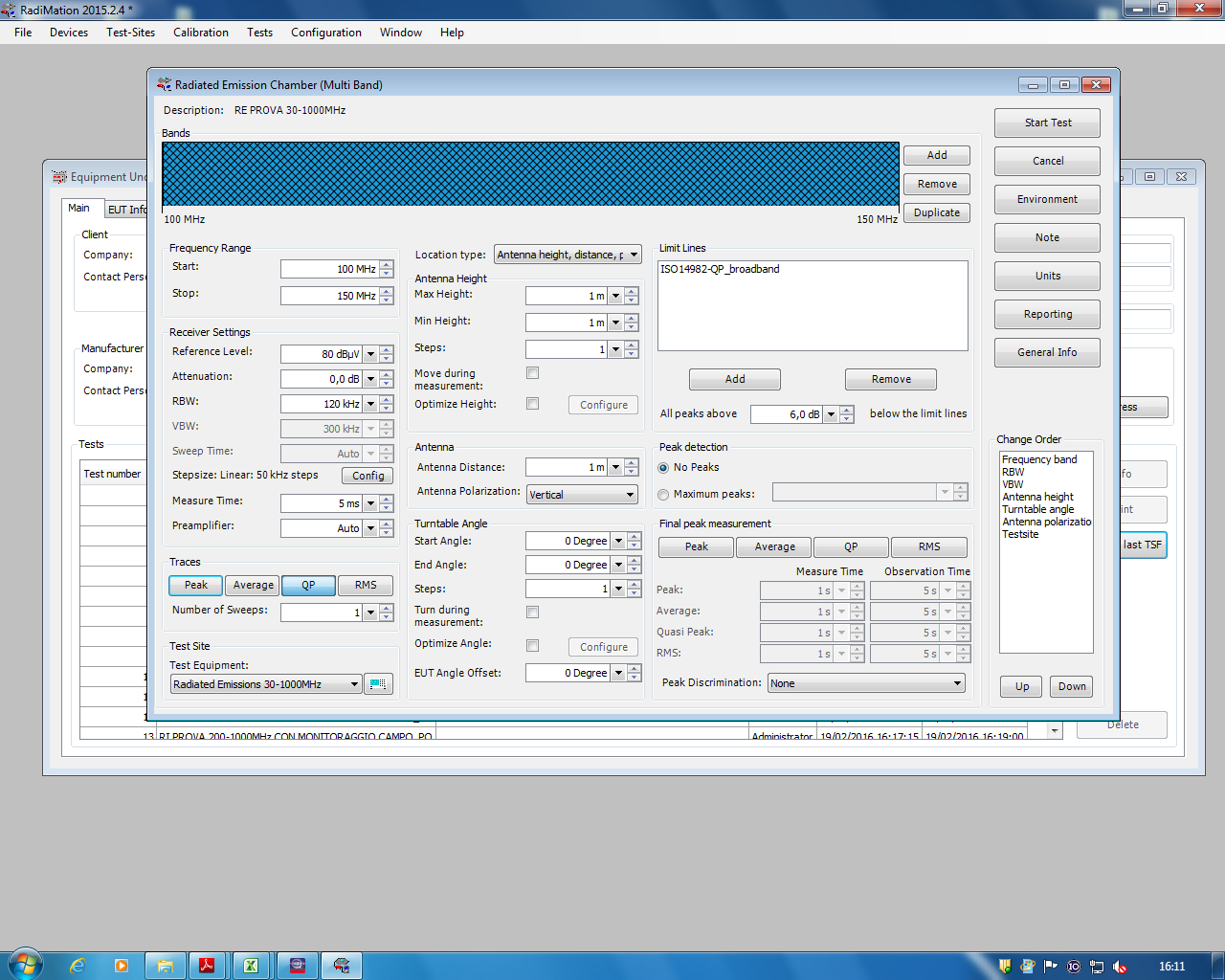Toggle QP trace button
Screen dimensions: 1225x980
pos(308,585)
